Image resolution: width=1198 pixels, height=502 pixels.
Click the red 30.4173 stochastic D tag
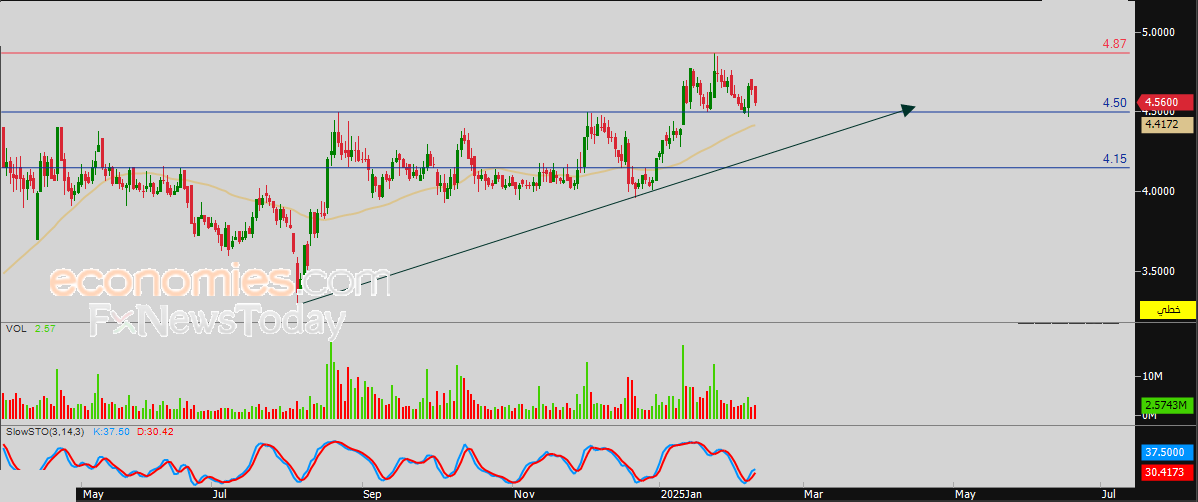pos(1168,472)
